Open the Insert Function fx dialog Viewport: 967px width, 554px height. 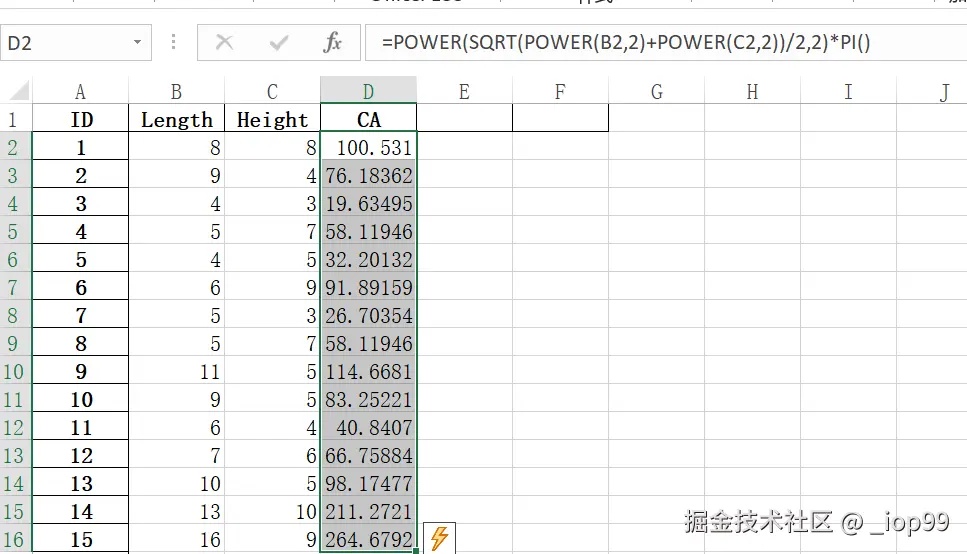pyautogui.click(x=332, y=43)
